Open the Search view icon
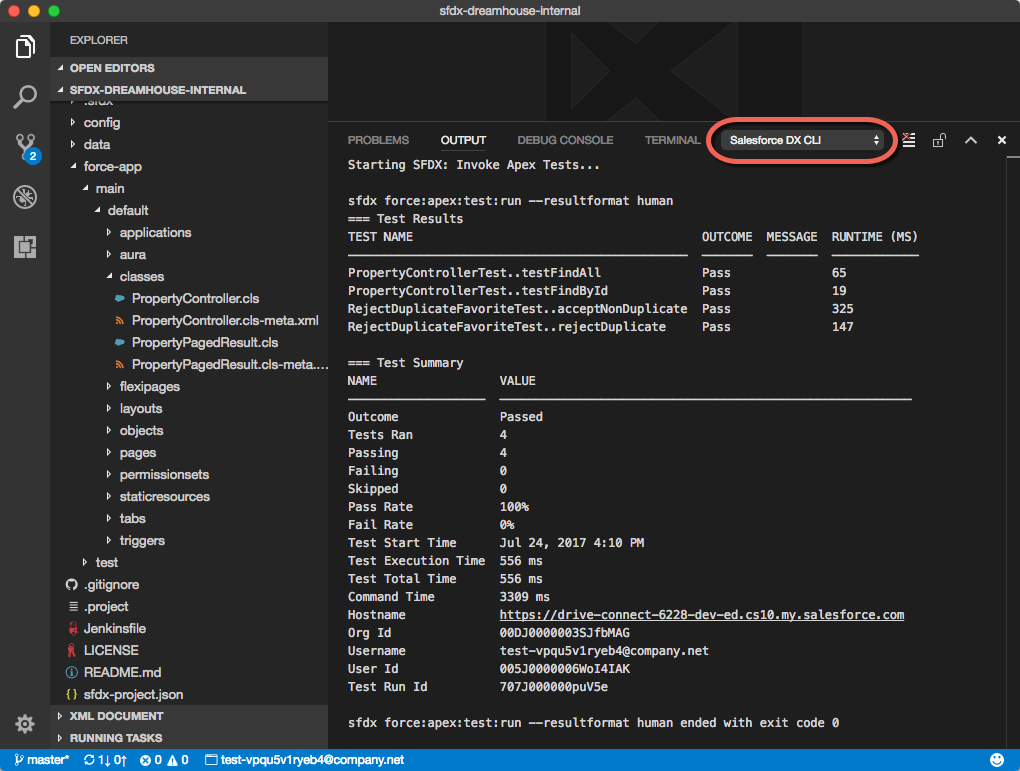 click(x=25, y=97)
